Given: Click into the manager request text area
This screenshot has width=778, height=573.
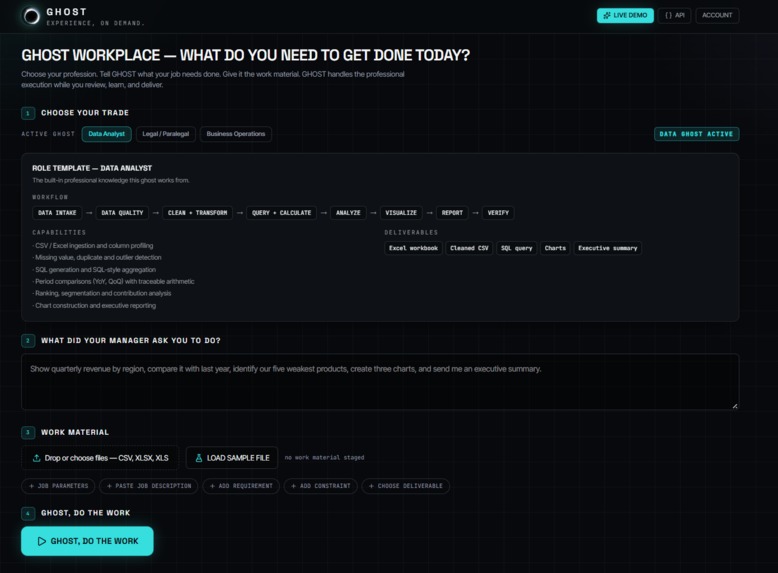Looking at the screenshot, I should point(380,382).
